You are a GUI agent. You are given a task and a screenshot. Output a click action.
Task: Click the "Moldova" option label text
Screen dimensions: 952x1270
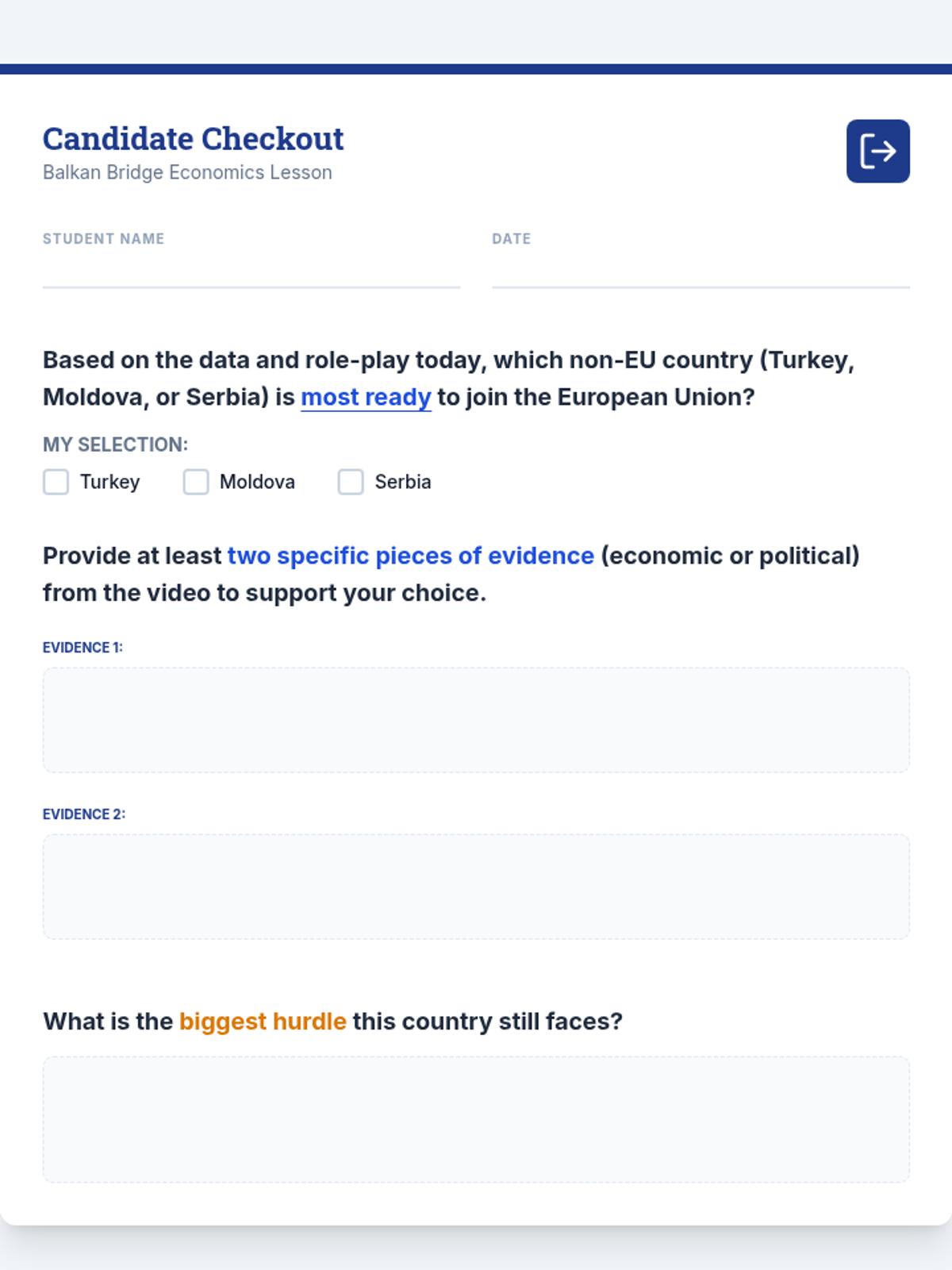click(x=257, y=482)
